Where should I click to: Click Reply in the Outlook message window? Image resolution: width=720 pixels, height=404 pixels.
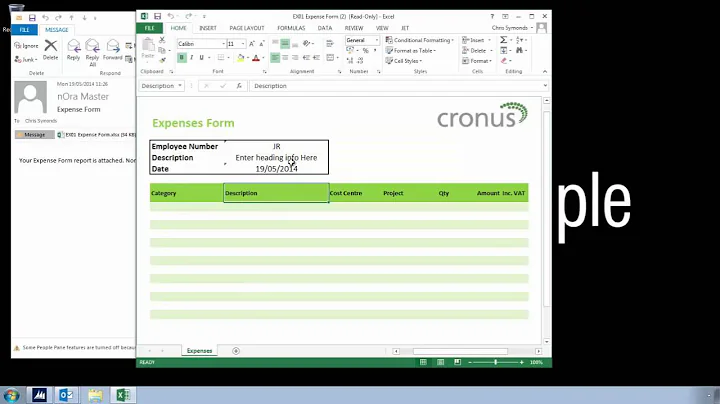[73, 50]
